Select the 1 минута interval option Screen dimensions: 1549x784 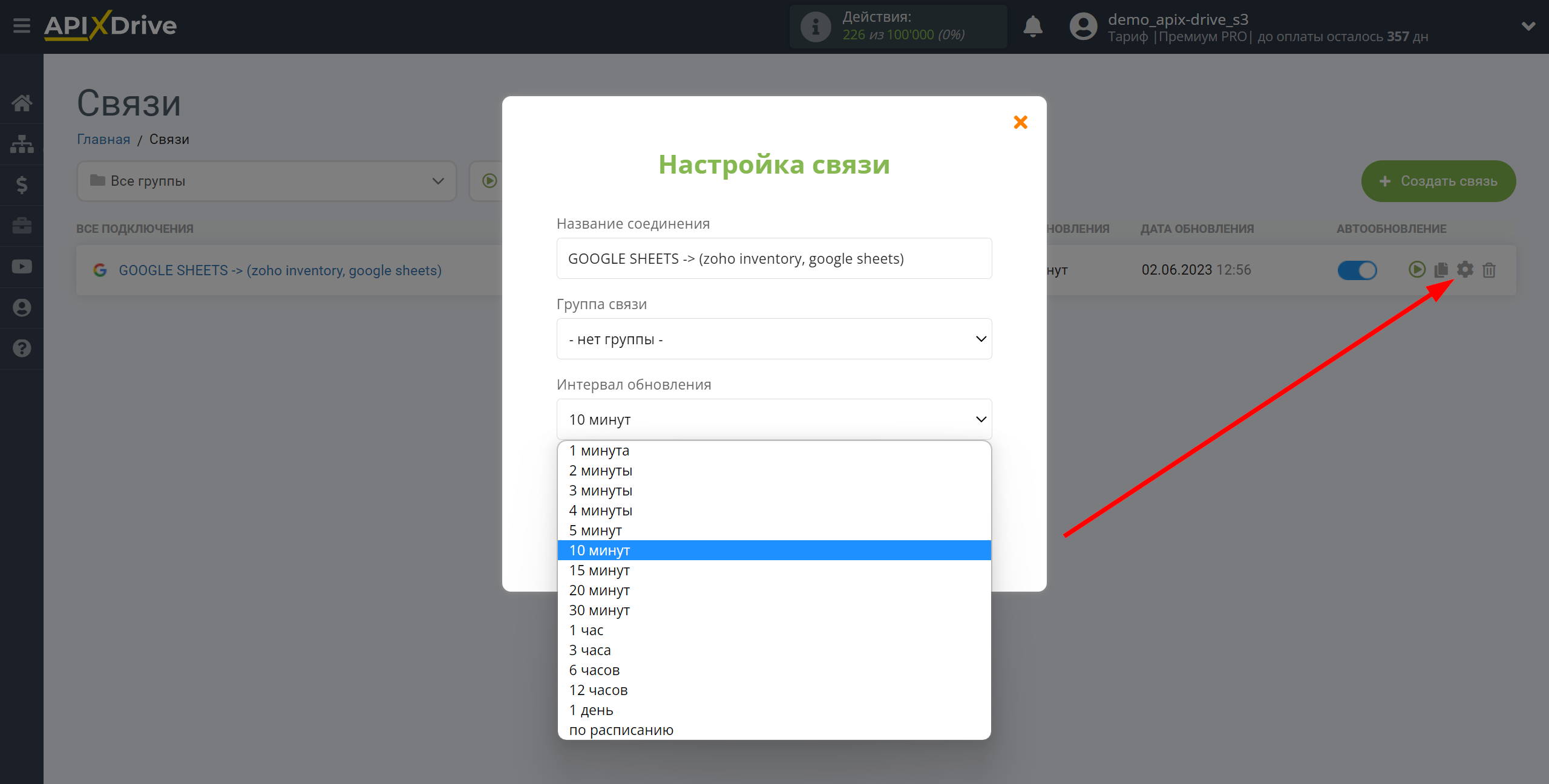[774, 451]
